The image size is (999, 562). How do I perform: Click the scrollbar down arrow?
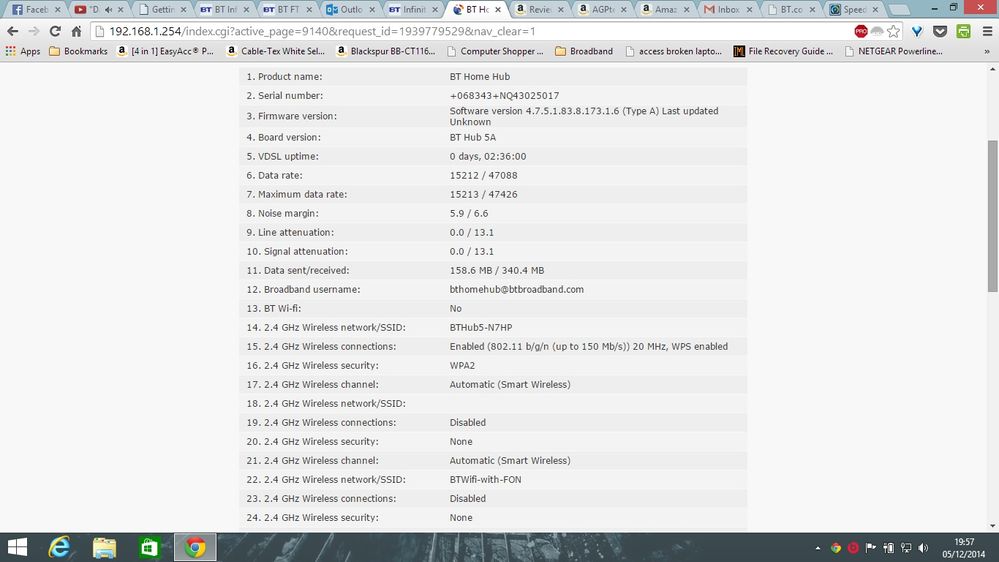coord(992,526)
